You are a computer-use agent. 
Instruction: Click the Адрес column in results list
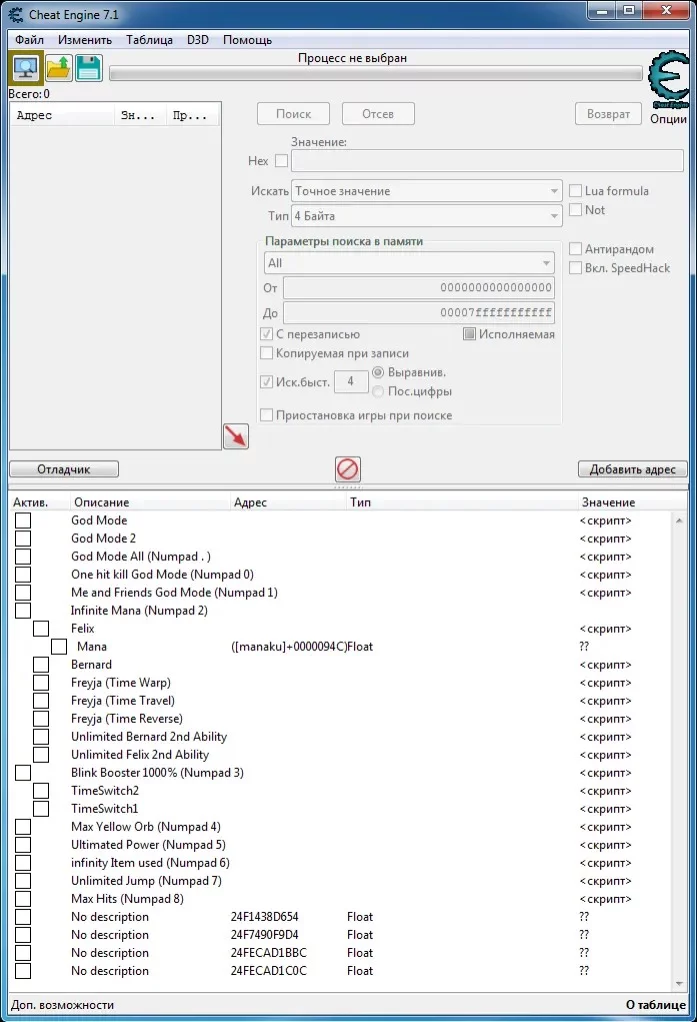63,115
